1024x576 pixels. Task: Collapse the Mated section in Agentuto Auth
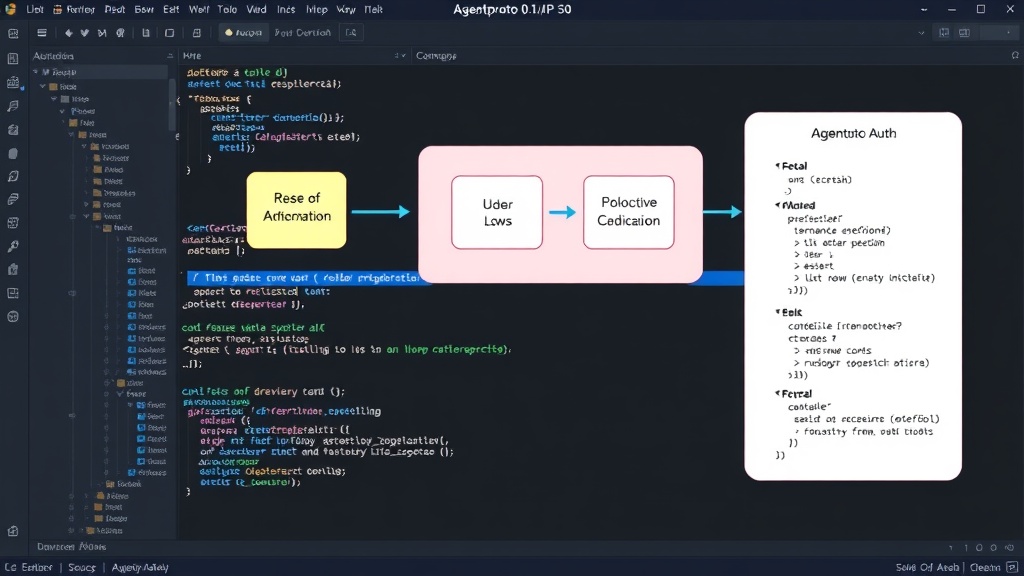(x=778, y=205)
